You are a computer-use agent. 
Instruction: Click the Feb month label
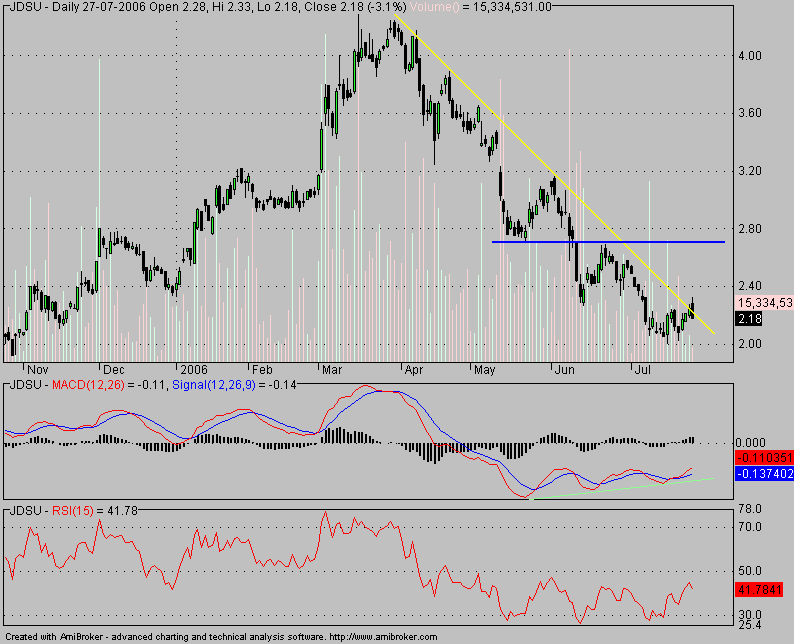coord(262,370)
